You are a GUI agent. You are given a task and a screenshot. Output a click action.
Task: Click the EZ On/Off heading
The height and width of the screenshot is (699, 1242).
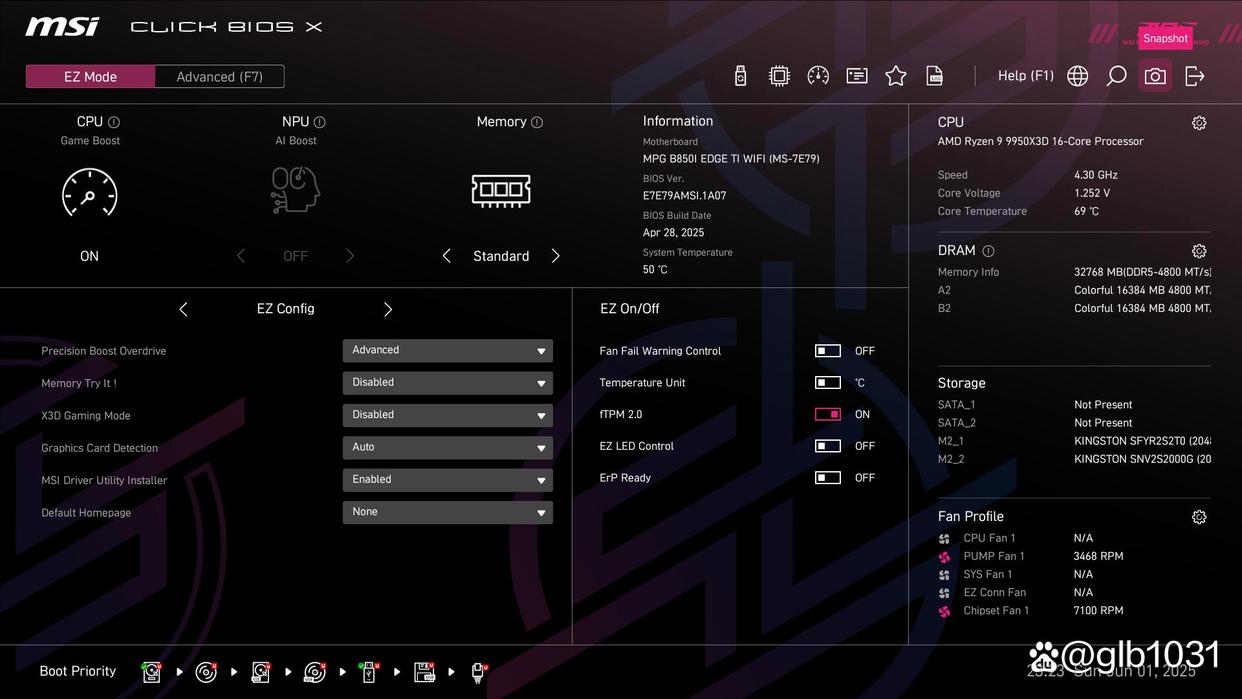click(x=630, y=309)
